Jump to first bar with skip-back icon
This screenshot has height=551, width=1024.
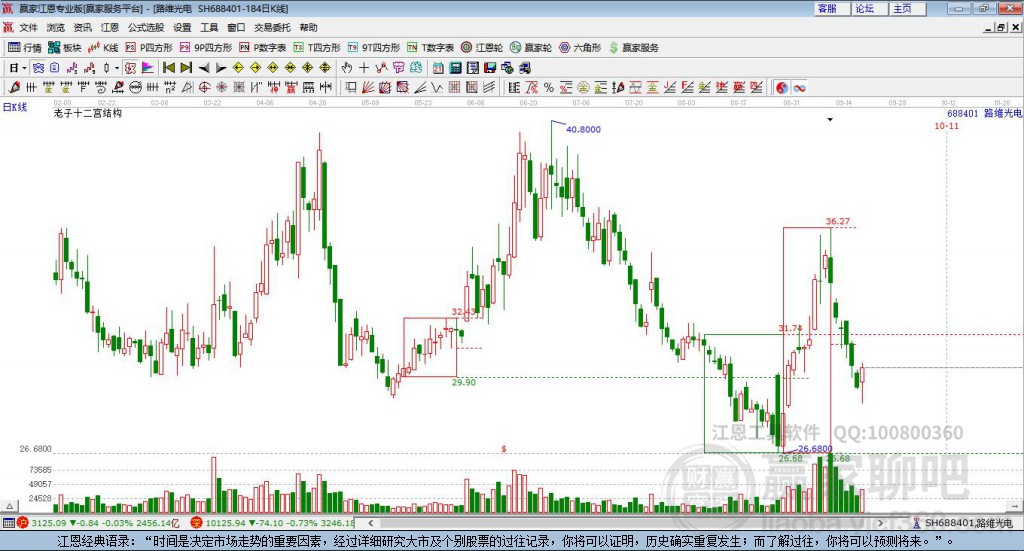coord(168,68)
